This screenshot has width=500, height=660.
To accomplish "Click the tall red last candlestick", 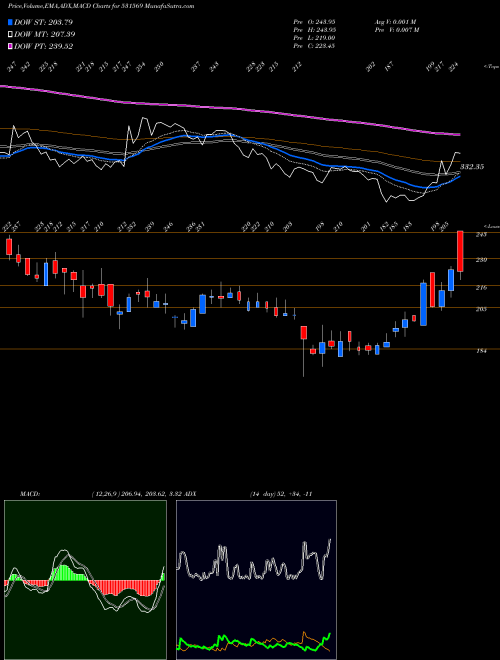I will tap(460, 251).
